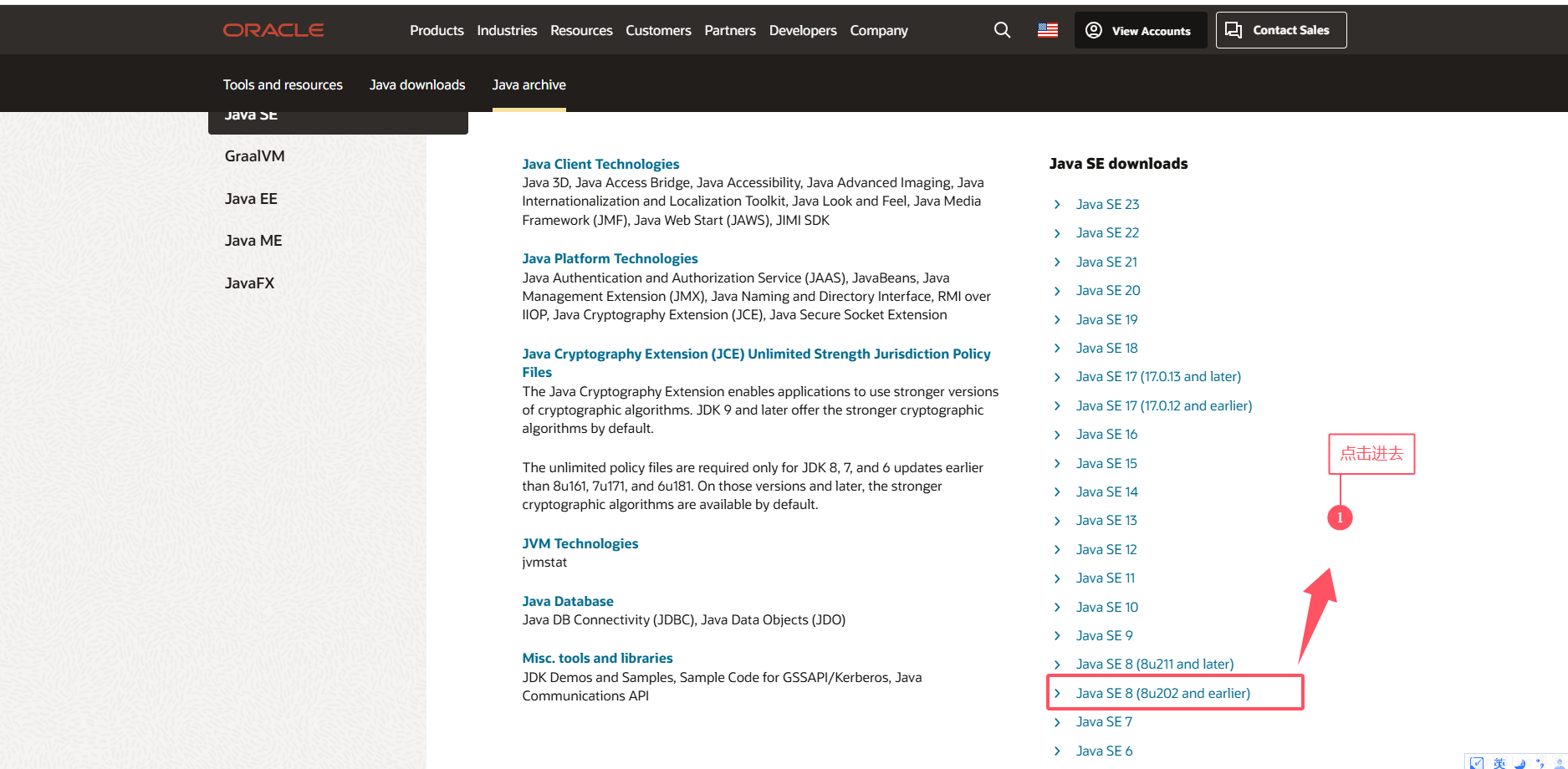Select GraalVM in the sidebar

click(x=255, y=156)
